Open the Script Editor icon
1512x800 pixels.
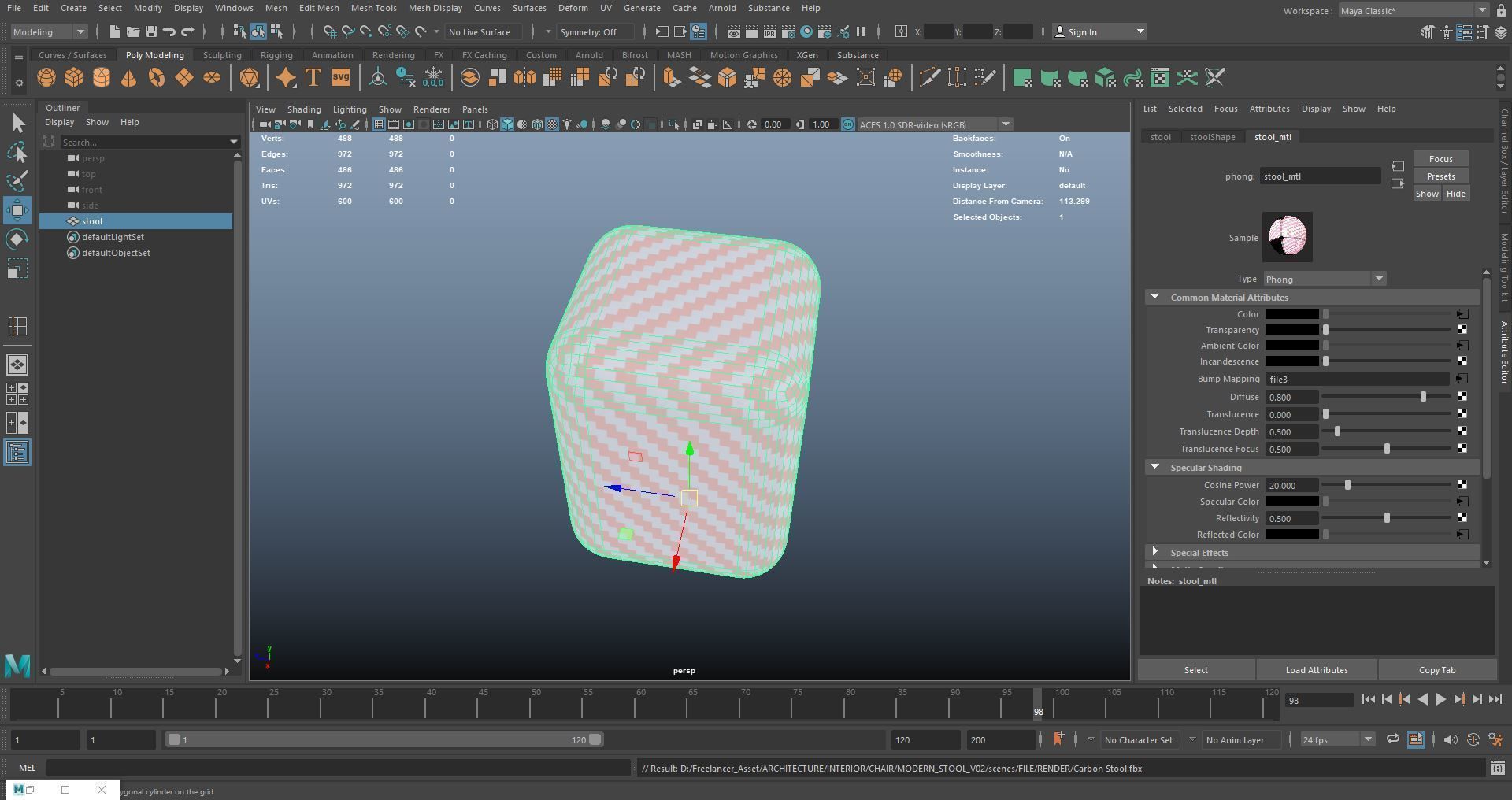(1498, 768)
